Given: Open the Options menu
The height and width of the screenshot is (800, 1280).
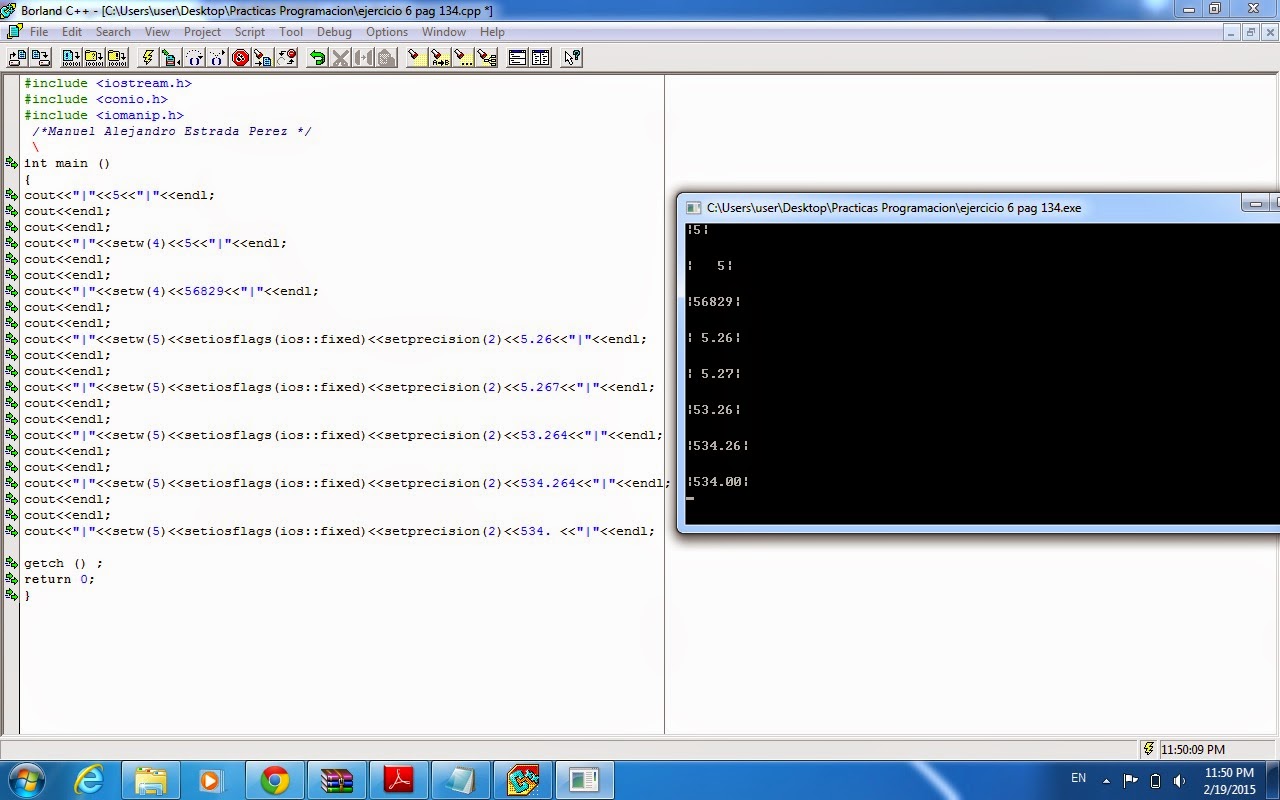Looking at the screenshot, I should click(387, 31).
